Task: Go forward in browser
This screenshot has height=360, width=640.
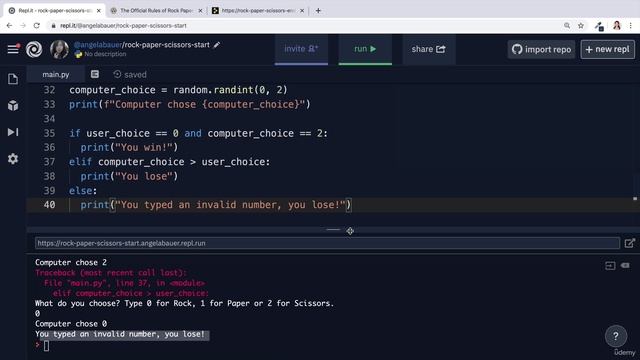Action: click(x=23, y=26)
